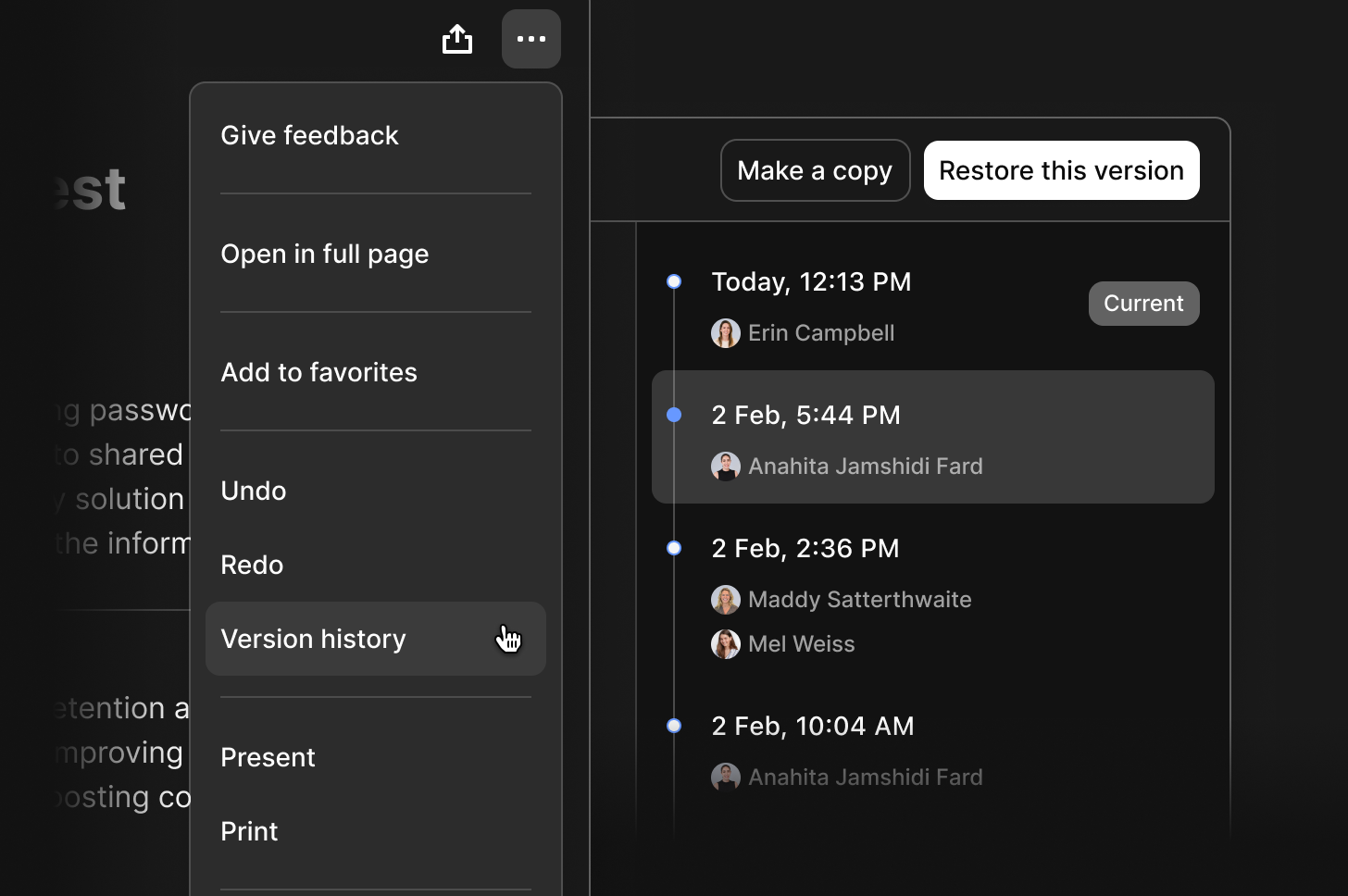Click timeline dot for 2 Feb, 2:36 PM
Viewport: 1348px width, 896px height.
[x=674, y=548]
